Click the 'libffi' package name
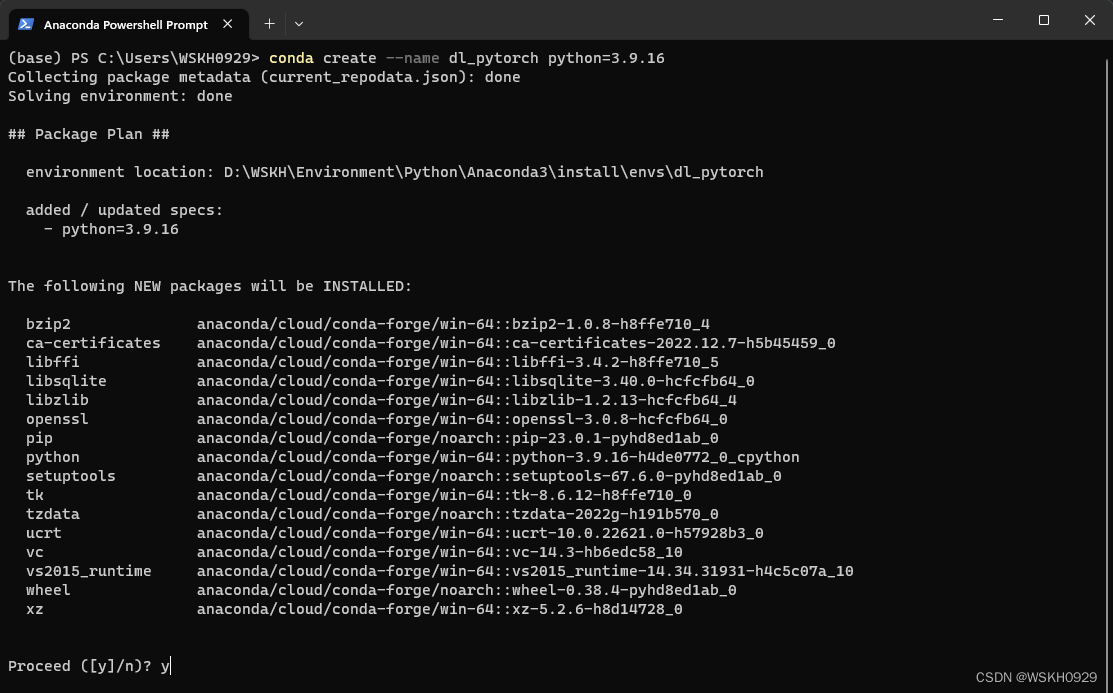The width and height of the screenshot is (1113, 693). [x=53, y=362]
